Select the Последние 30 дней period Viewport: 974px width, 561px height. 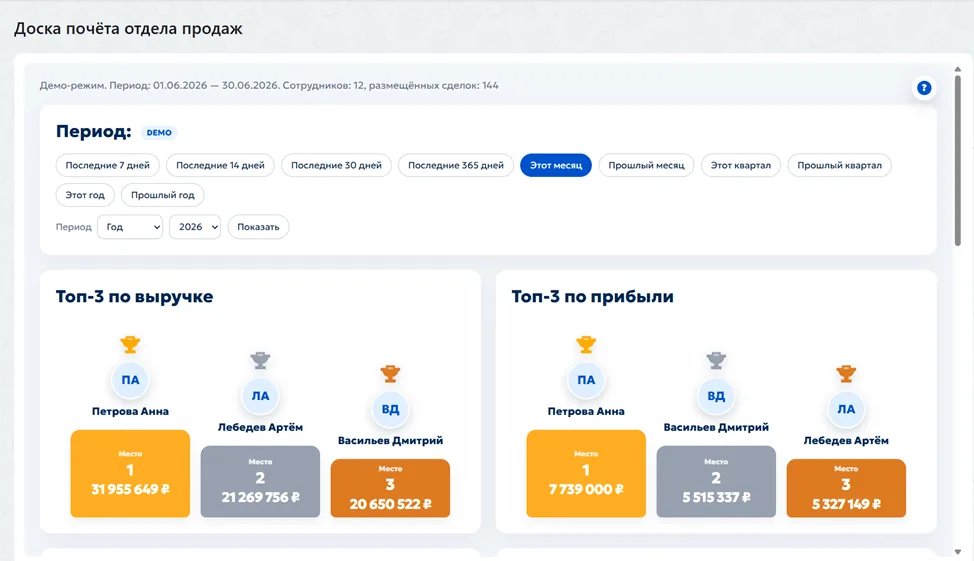(x=336, y=165)
